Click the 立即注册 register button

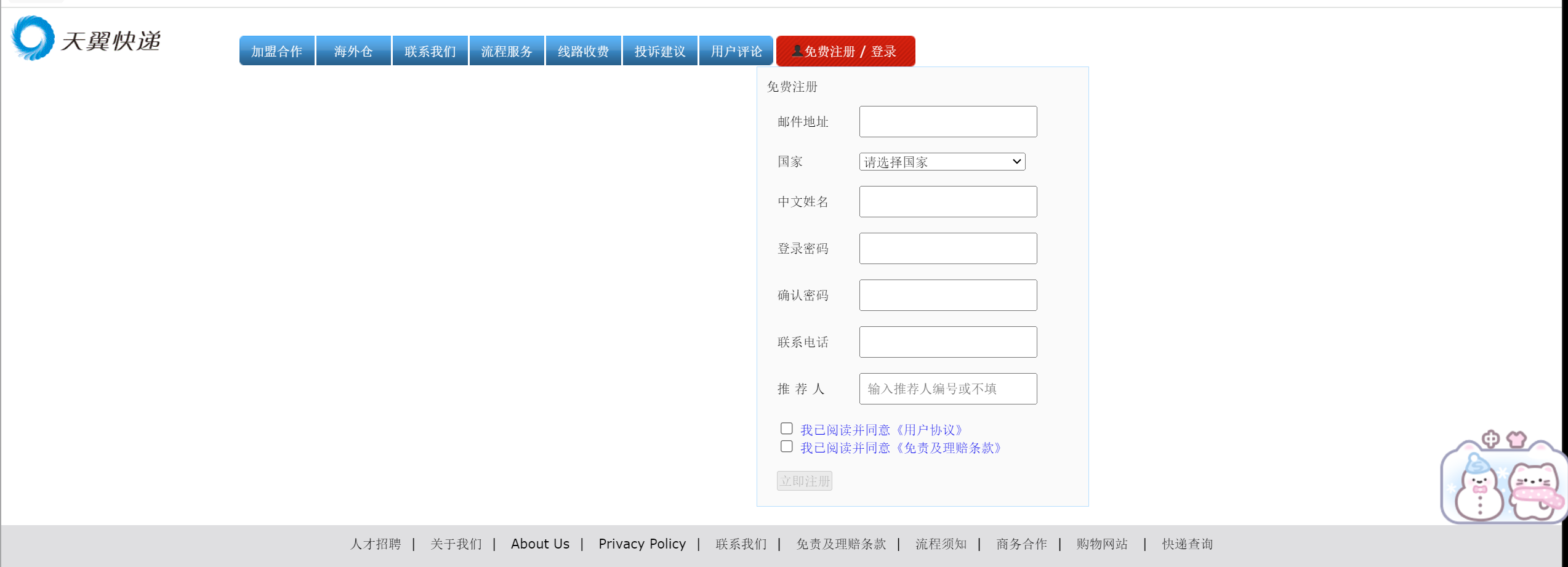(804, 481)
